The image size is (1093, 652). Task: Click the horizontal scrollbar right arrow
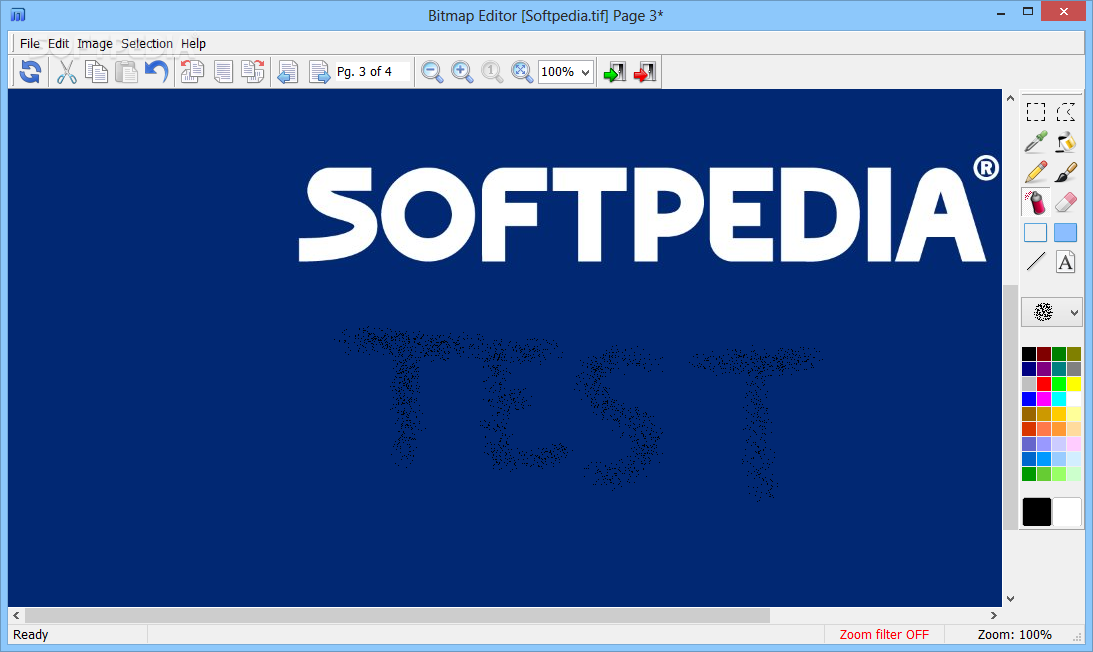tap(993, 615)
